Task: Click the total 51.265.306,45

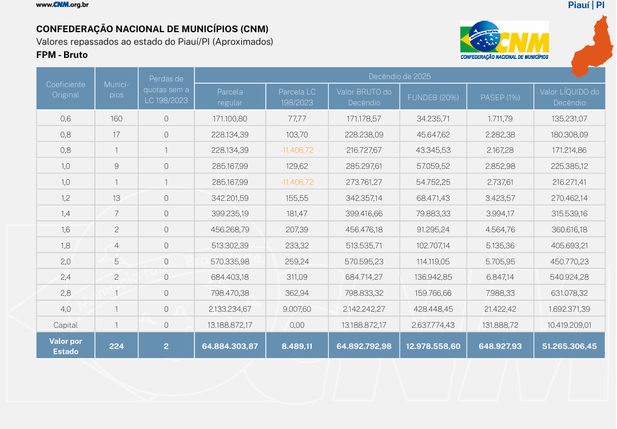Action: point(569,346)
